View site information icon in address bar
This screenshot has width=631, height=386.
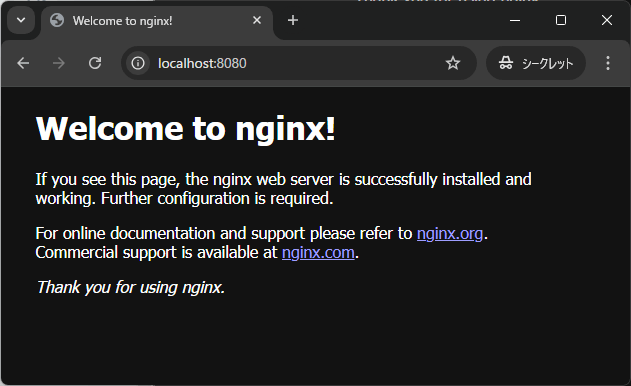click(138, 63)
